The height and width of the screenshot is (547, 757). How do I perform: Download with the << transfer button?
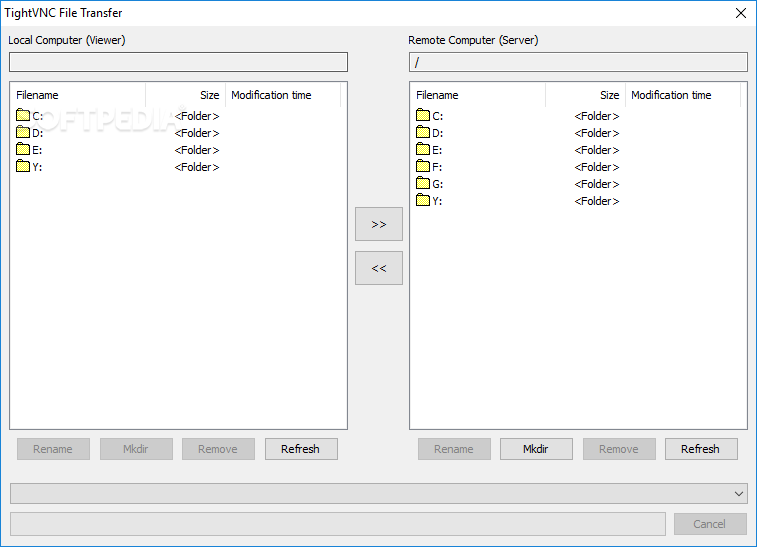click(x=379, y=268)
